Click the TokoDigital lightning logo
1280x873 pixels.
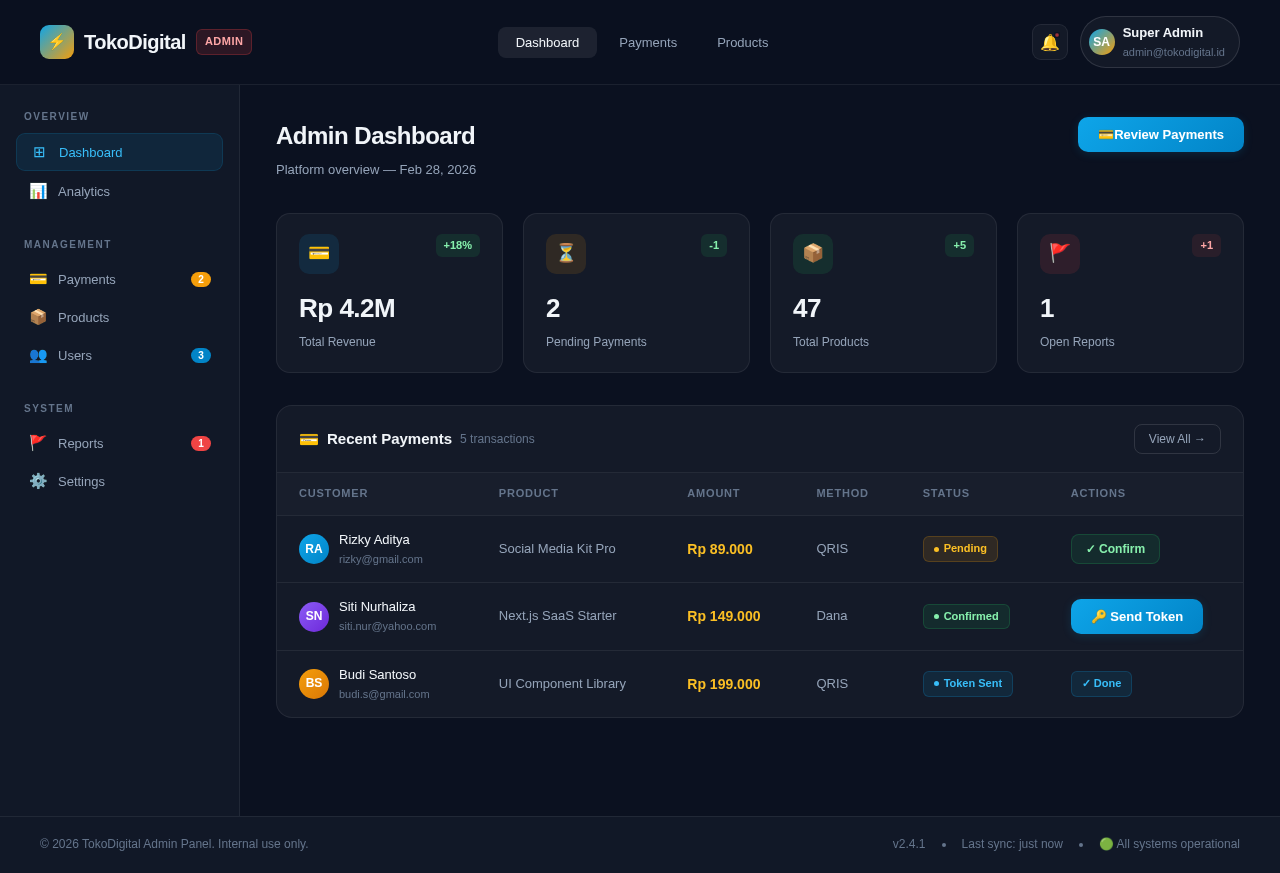pyautogui.click(x=56, y=42)
